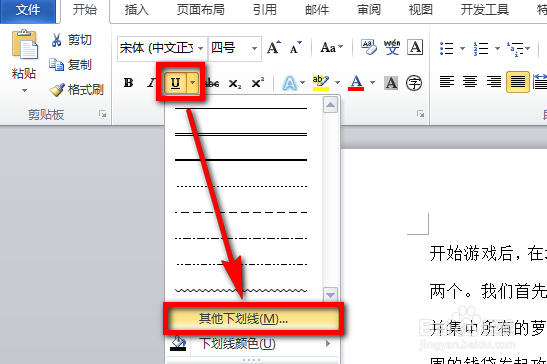
Task: Select 其他下划线(M)... menu item
Action: (253, 319)
